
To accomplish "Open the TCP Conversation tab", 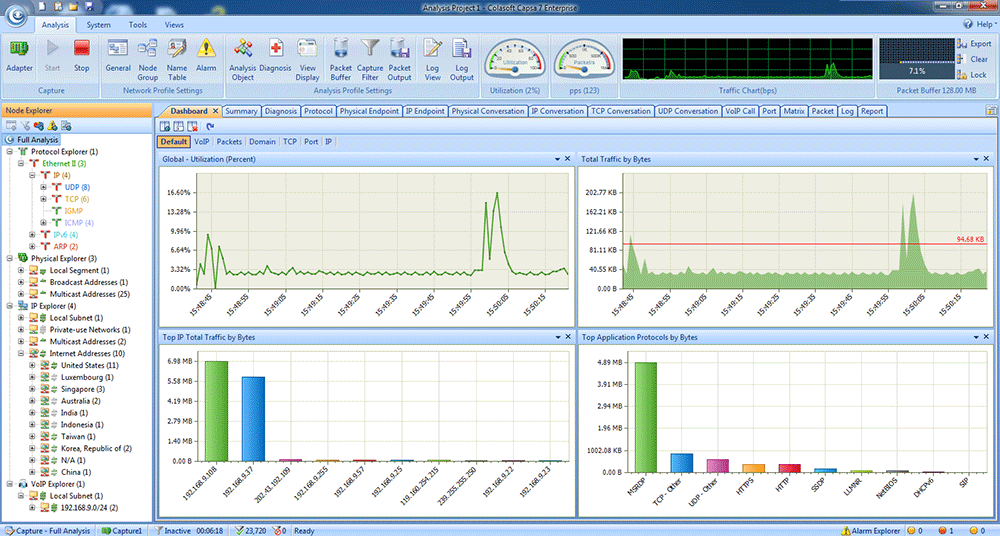I will [621, 111].
